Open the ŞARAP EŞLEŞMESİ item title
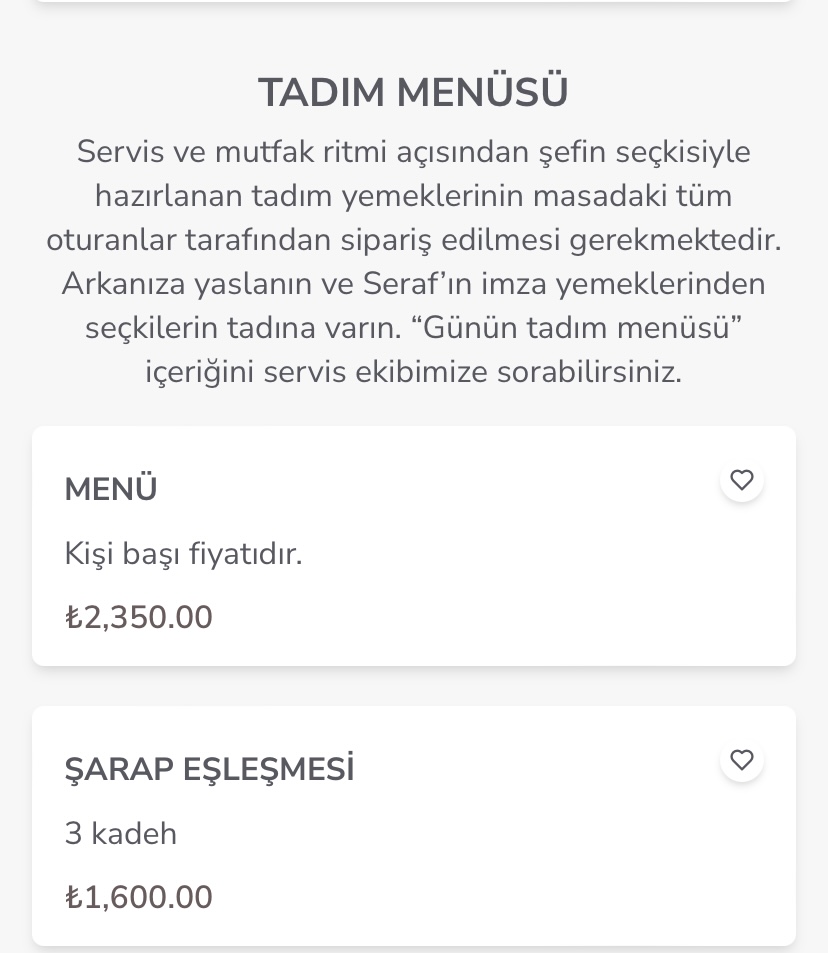Screen dimensions: 828x953 pyautogui.click(x=209, y=767)
